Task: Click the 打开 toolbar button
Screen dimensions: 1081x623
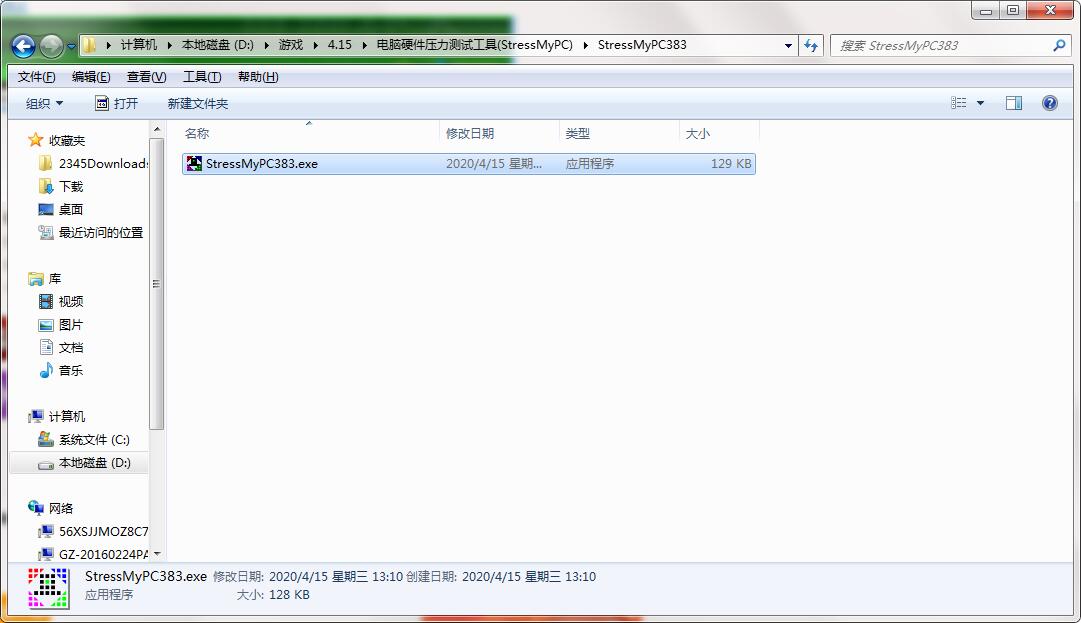Action: coord(117,103)
